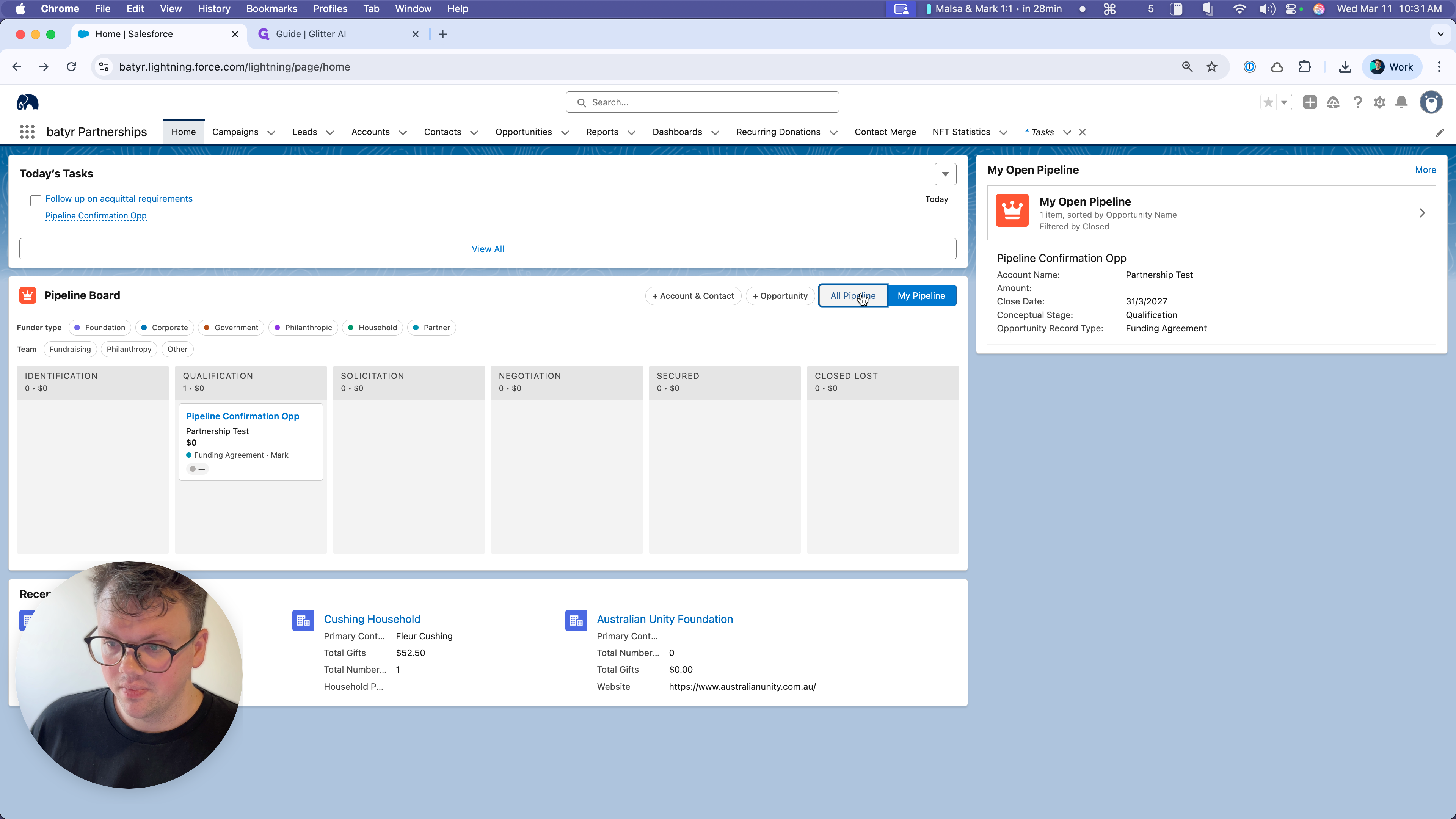Viewport: 1456px width, 819px height.
Task: Click the batyr elephant logo
Action: pyautogui.click(x=27, y=102)
